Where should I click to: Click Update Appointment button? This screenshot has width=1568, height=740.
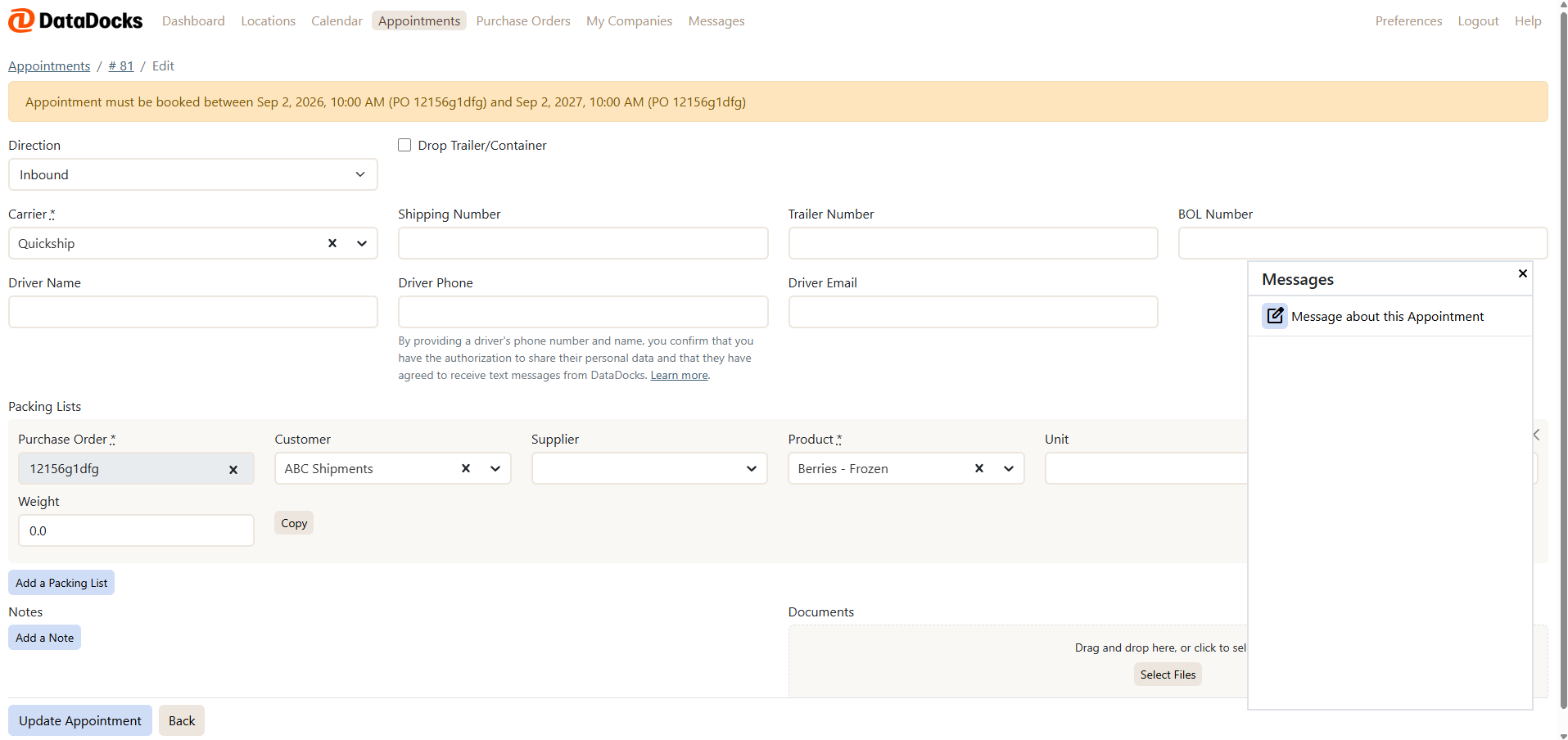[x=80, y=720]
